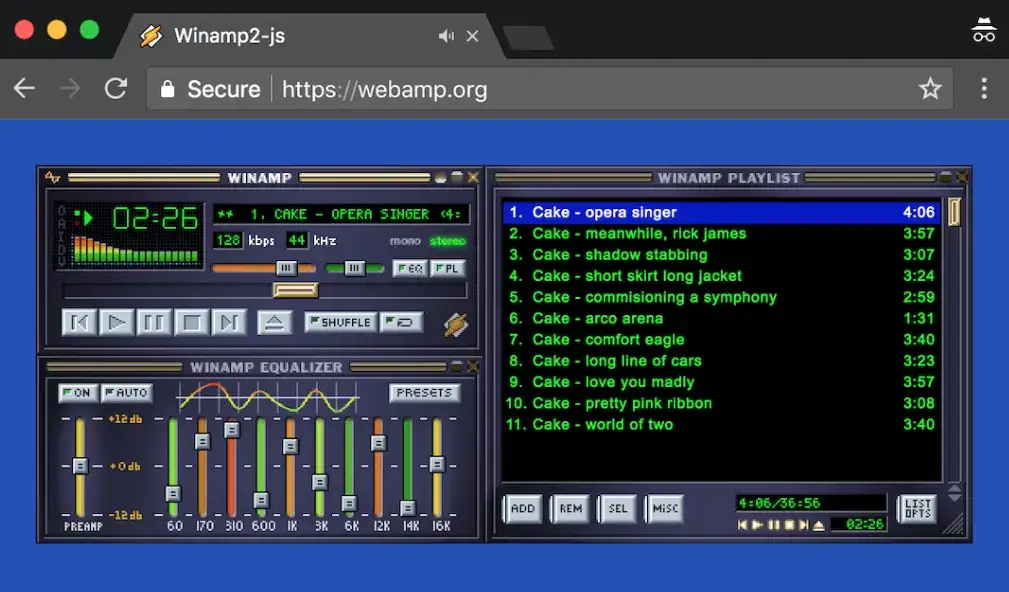Click the ADD button in playlist

click(522, 509)
